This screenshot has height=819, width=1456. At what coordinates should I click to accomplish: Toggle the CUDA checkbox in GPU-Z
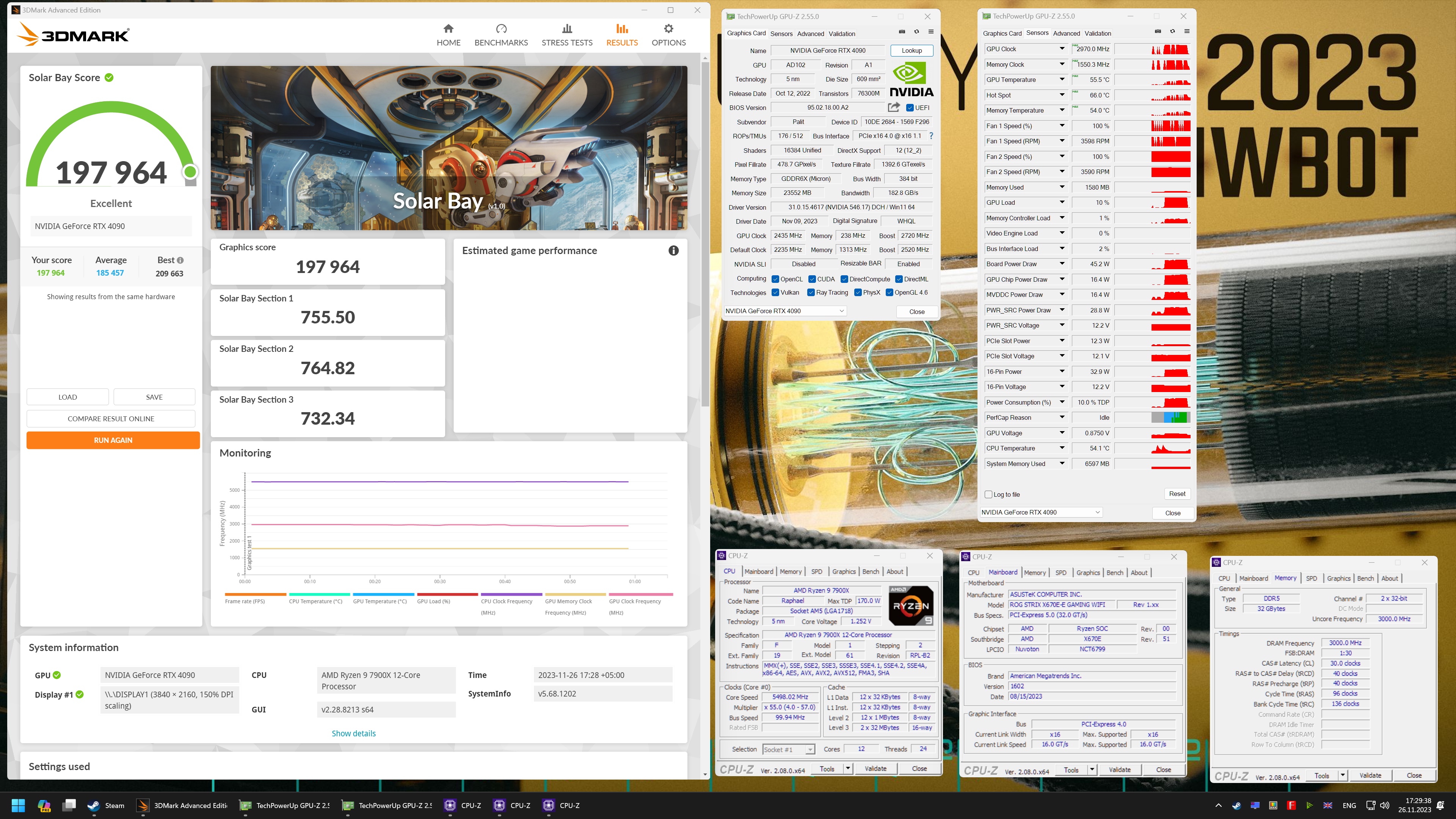(812, 279)
